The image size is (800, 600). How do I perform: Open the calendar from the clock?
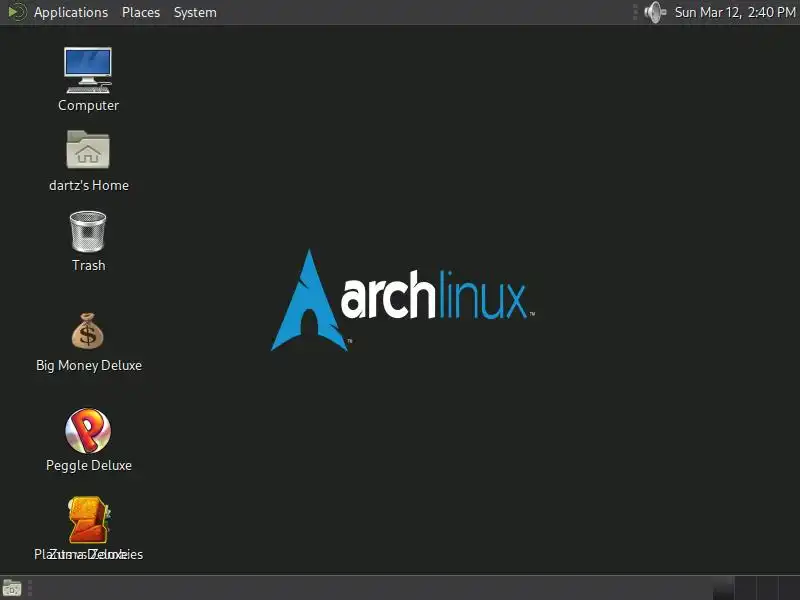[x=735, y=12]
